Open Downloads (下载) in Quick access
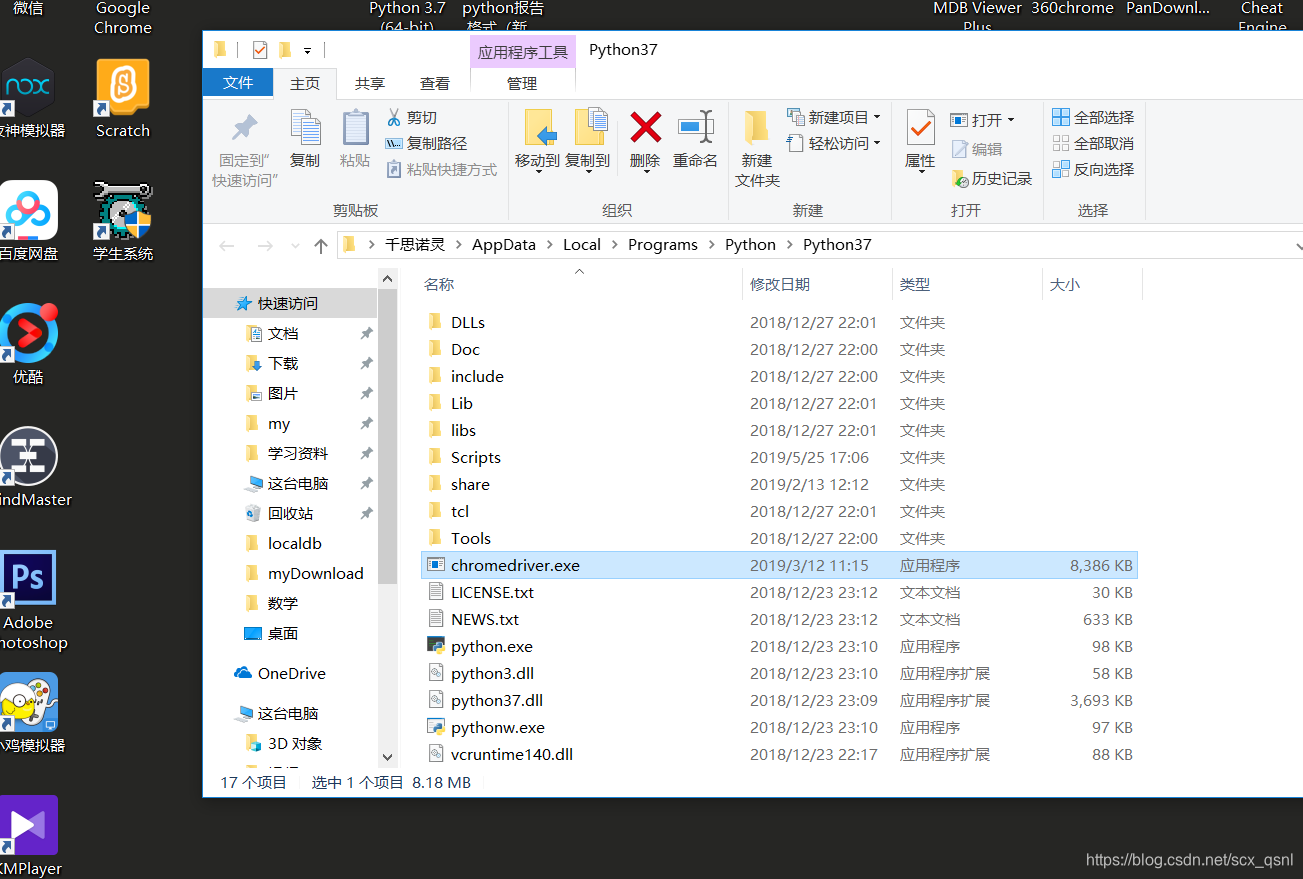 [x=283, y=363]
